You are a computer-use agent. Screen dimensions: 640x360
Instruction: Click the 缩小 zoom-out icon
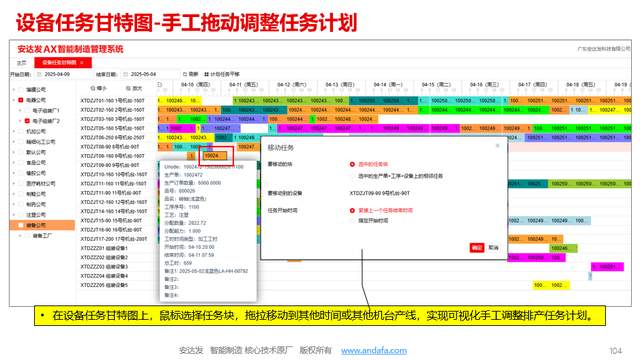[x=93, y=89]
